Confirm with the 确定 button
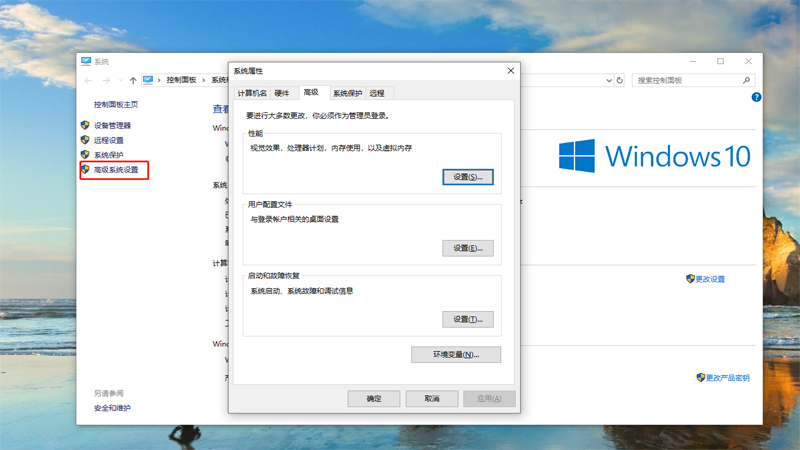The height and width of the screenshot is (450, 800). (374, 398)
